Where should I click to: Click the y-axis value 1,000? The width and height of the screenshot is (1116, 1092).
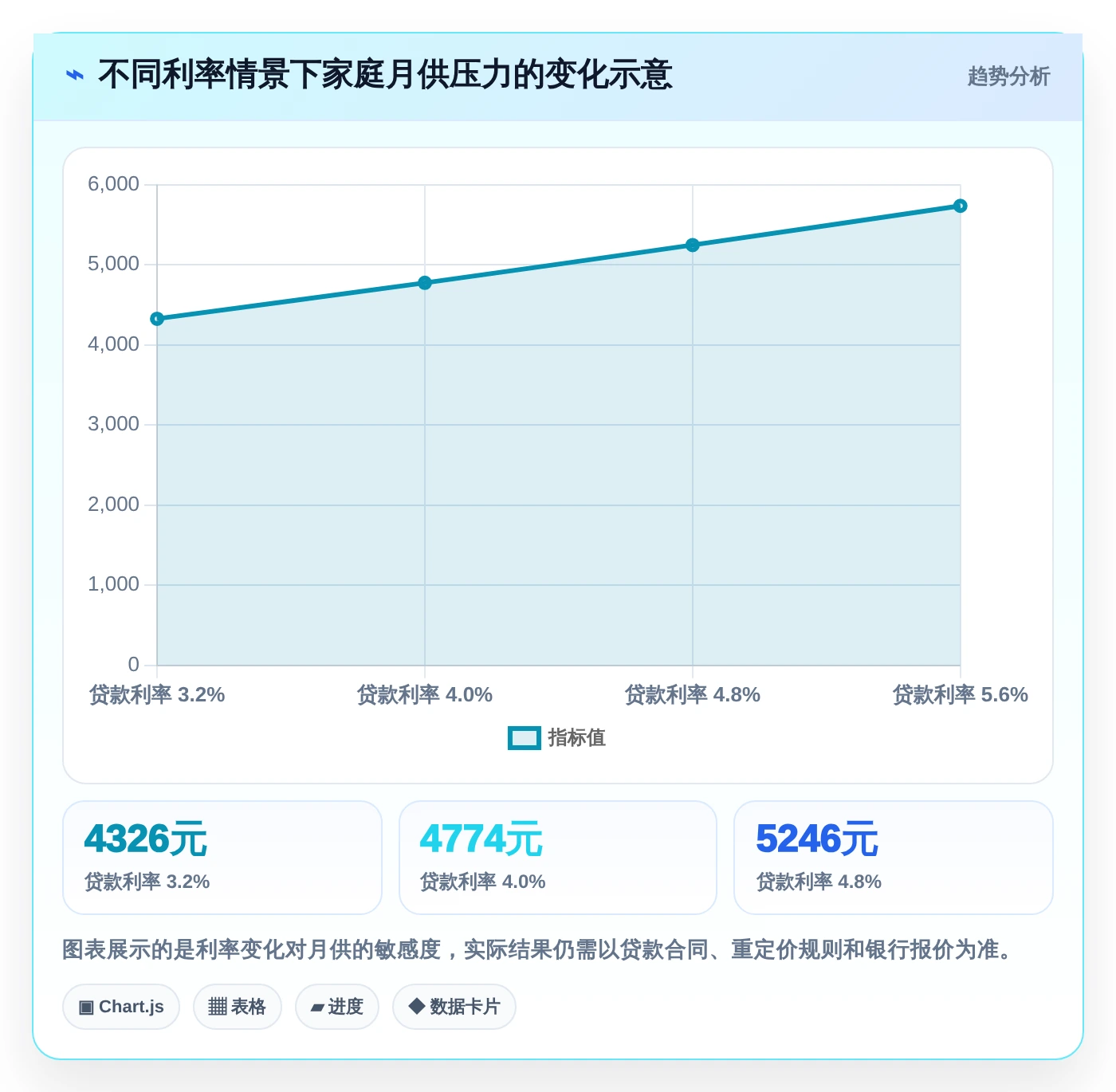[x=113, y=584]
